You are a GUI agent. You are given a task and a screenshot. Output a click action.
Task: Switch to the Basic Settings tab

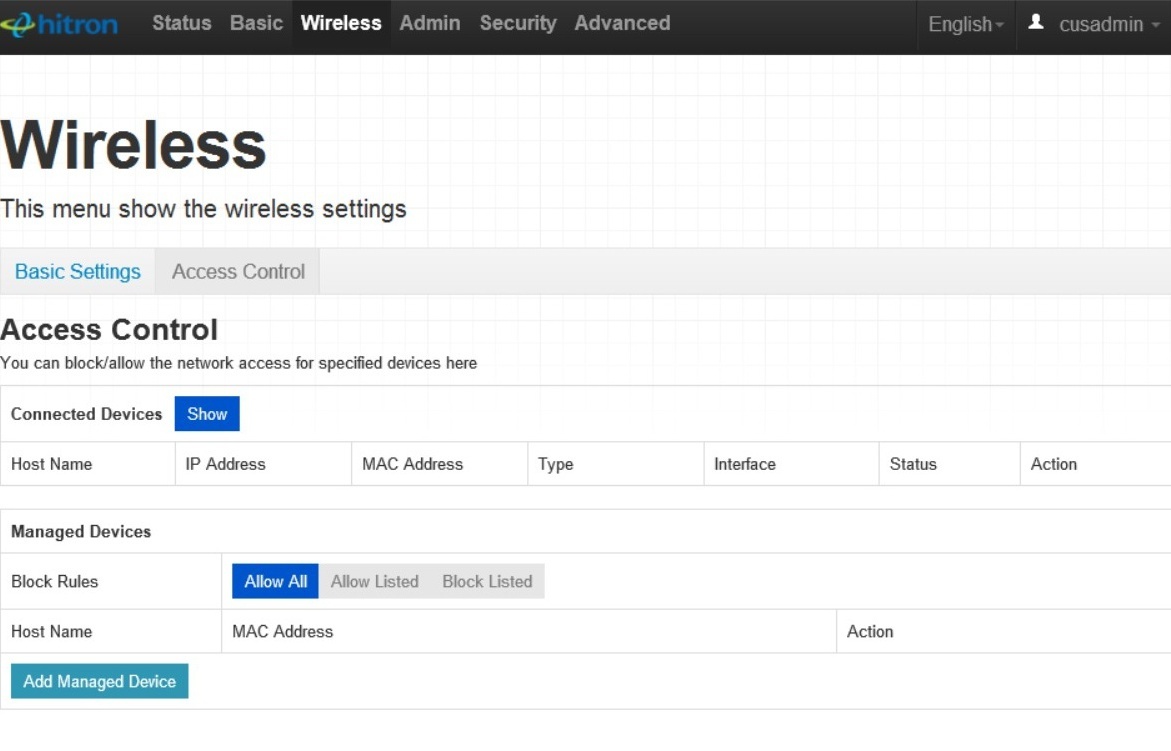[78, 271]
